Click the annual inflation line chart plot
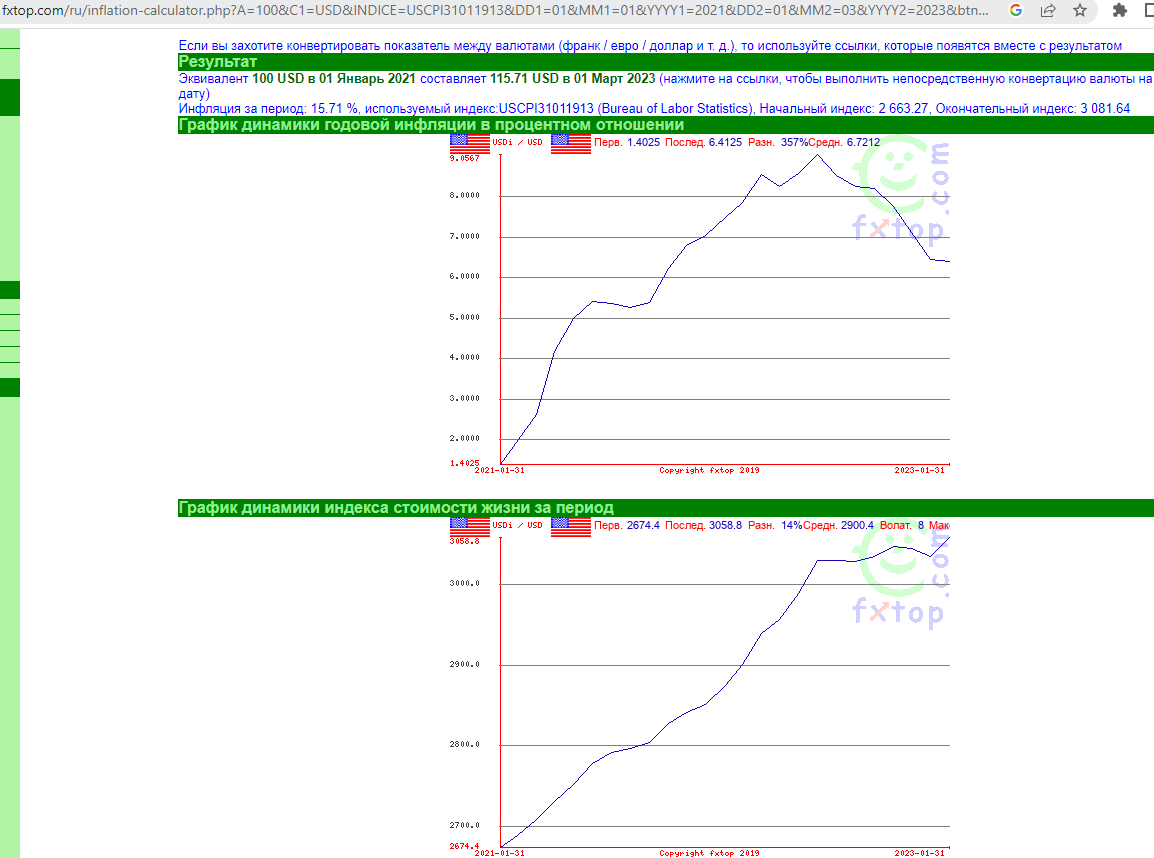This screenshot has width=1154, height=858. pos(725,310)
